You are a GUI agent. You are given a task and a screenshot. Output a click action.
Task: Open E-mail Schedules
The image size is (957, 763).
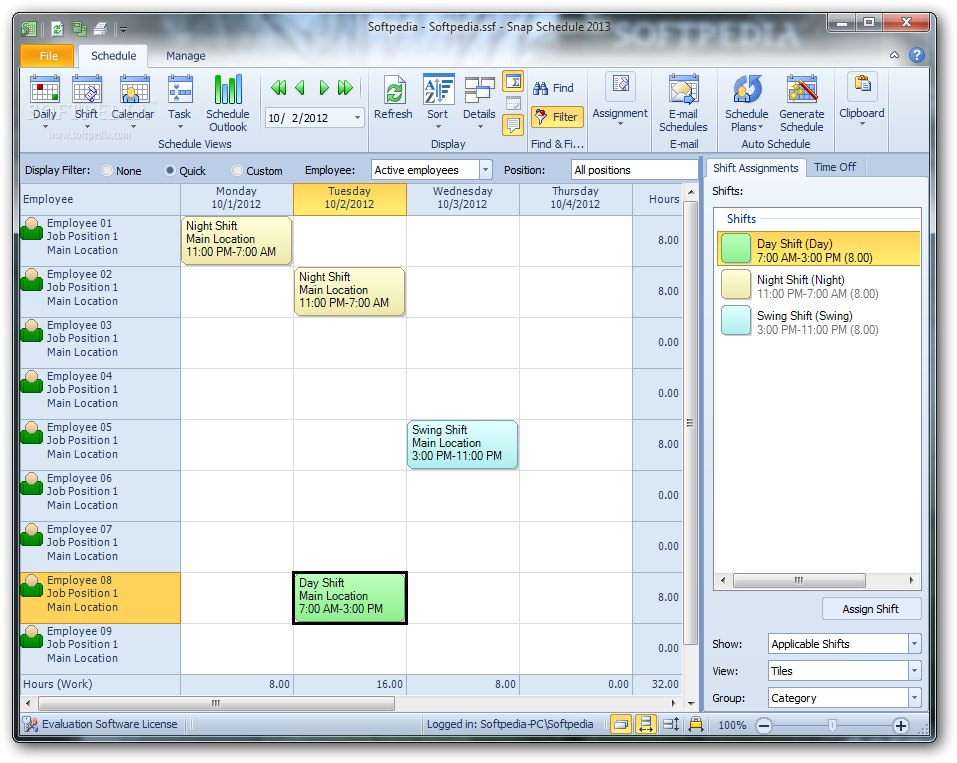coord(684,103)
